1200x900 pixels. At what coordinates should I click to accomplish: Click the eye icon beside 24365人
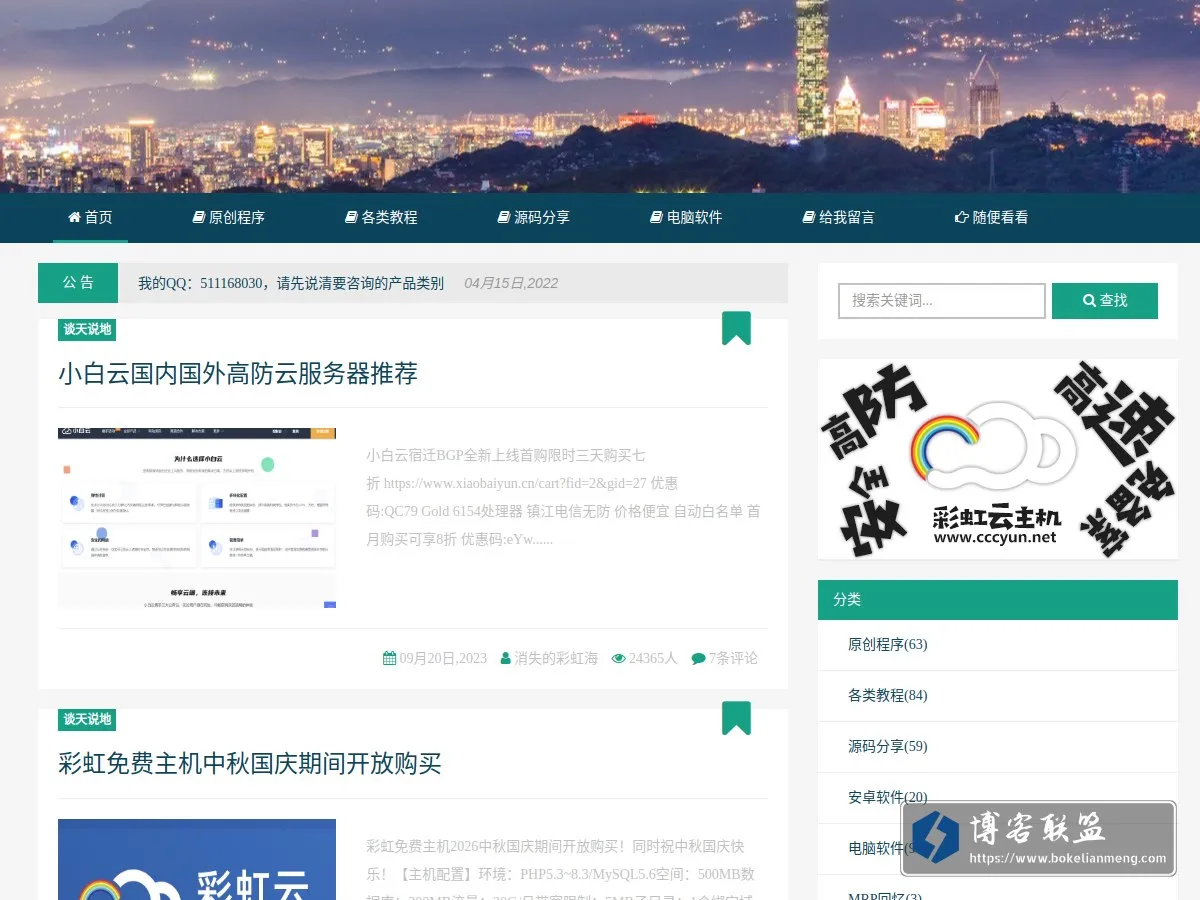(618, 658)
